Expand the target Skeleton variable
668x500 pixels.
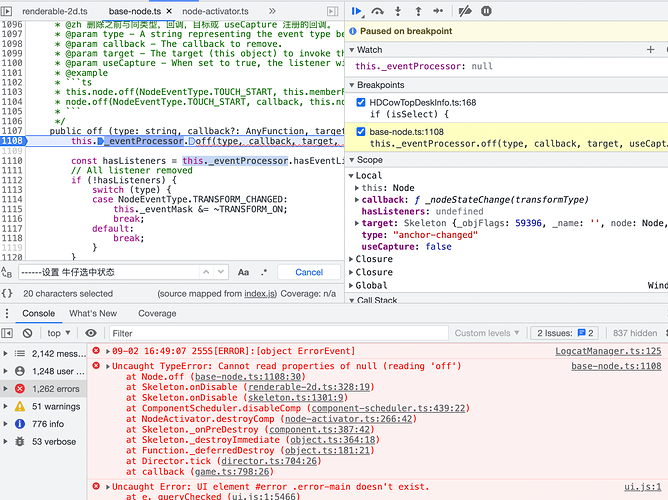click(x=357, y=223)
